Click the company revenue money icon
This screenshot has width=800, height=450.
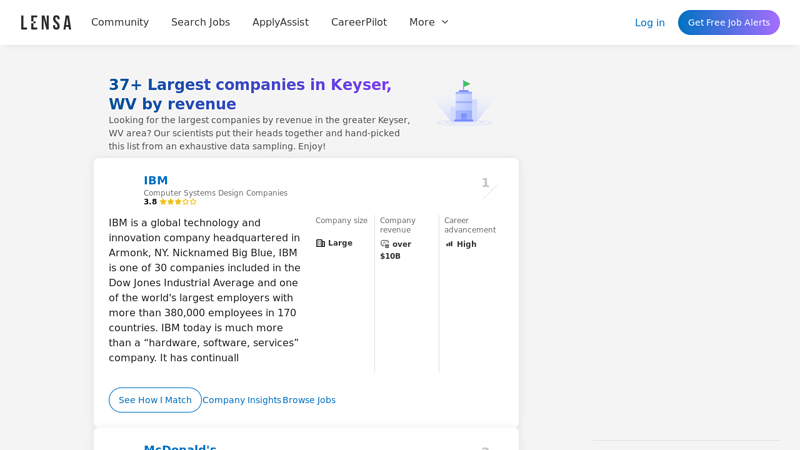pos(385,244)
